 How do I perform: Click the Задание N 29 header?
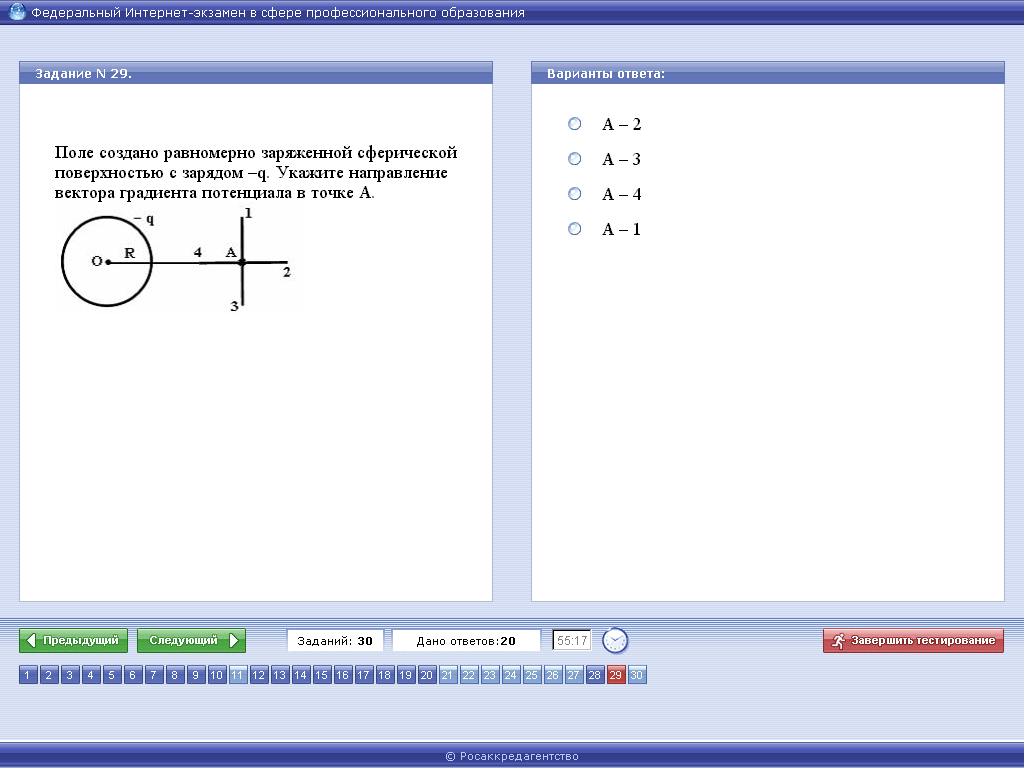click(x=255, y=73)
